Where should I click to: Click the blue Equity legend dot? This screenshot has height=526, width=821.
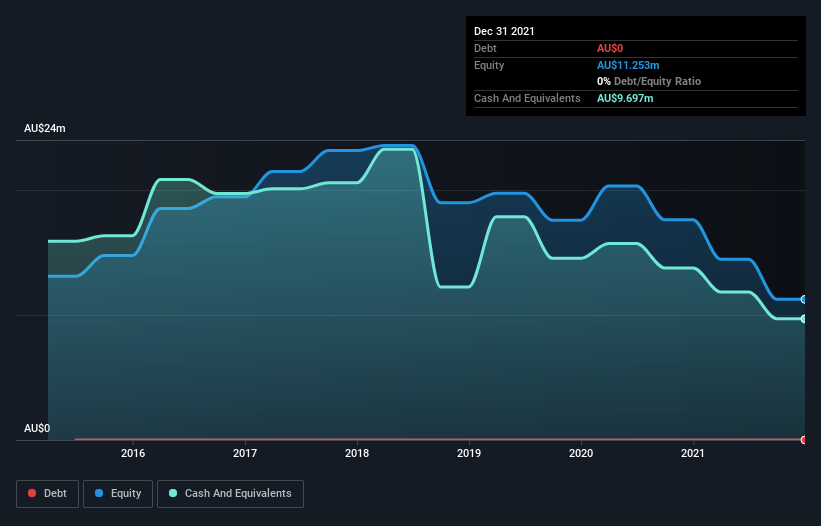99,493
